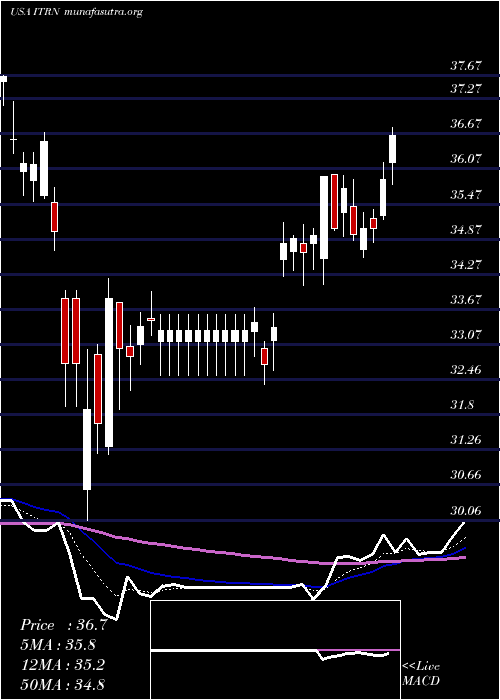This screenshot has width=500, height=700.
Task: Click the 31.8 price axis label
Action: coord(462,405)
